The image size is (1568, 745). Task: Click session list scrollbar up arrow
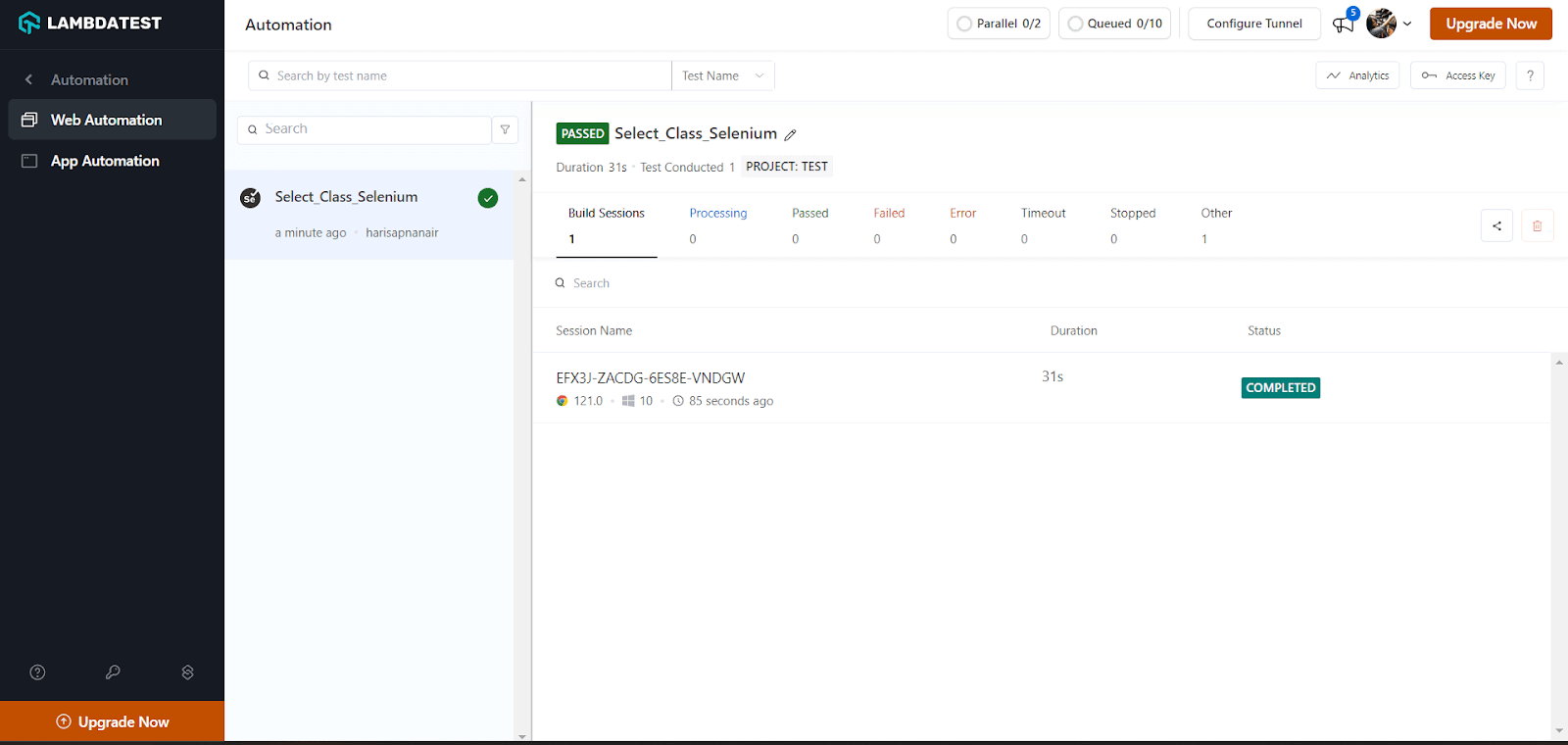tap(1559, 363)
